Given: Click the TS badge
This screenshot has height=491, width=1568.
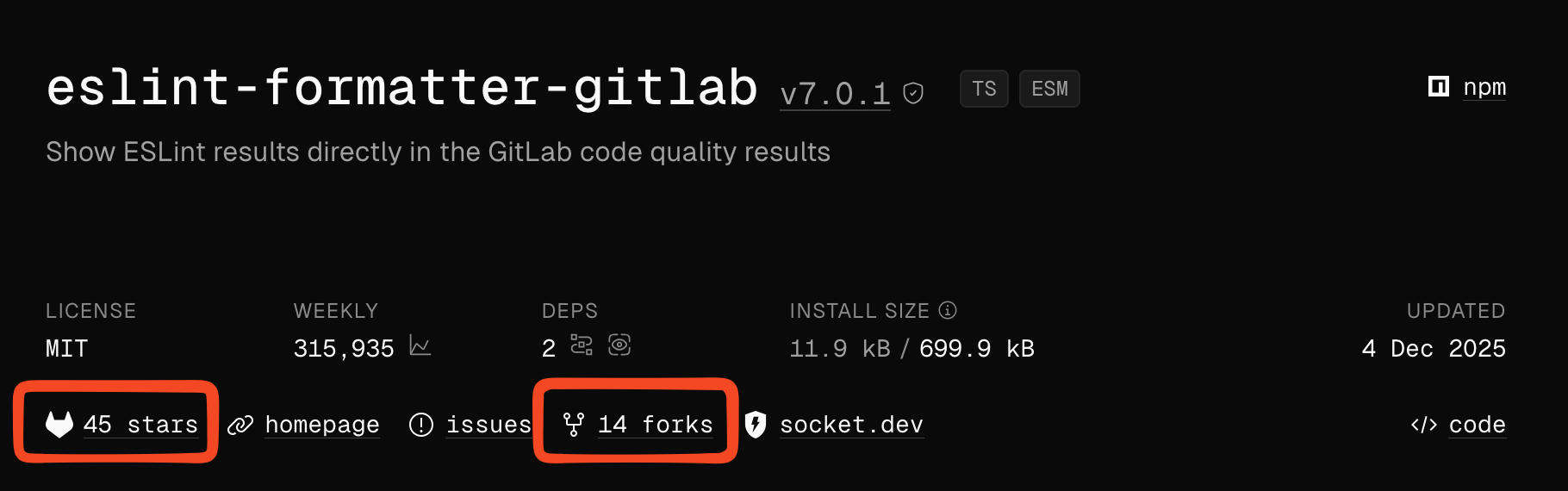Looking at the screenshot, I should [984, 89].
